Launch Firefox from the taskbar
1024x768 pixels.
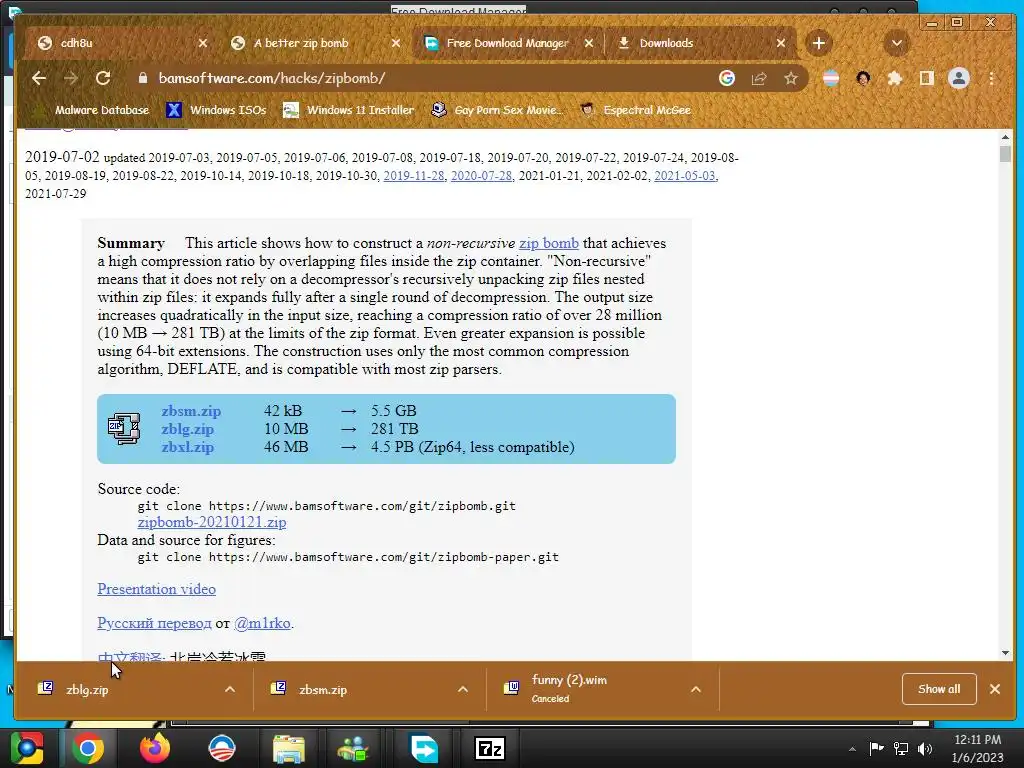pos(155,748)
